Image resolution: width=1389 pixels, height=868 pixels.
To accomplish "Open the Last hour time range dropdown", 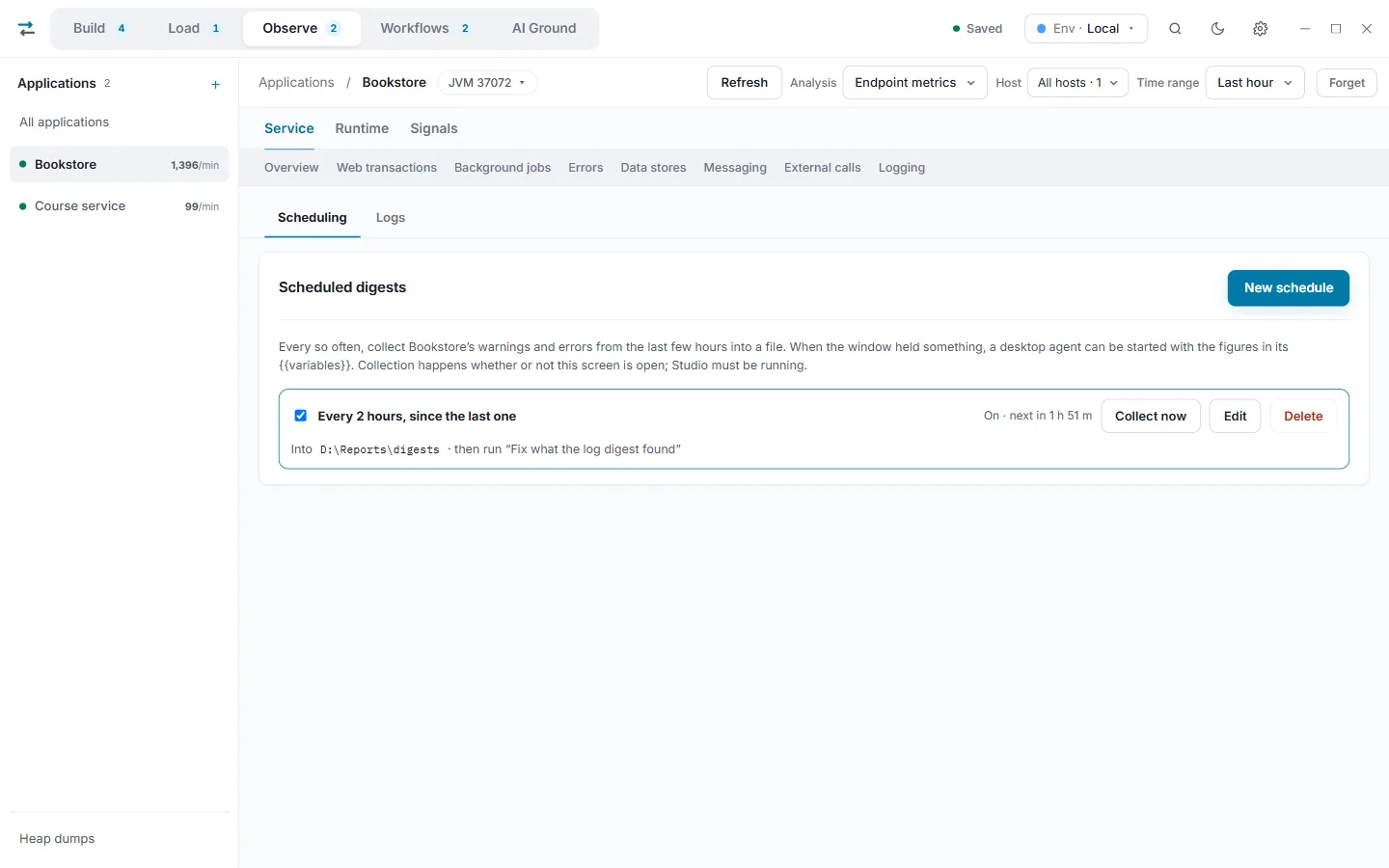I will click(1255, 83).
